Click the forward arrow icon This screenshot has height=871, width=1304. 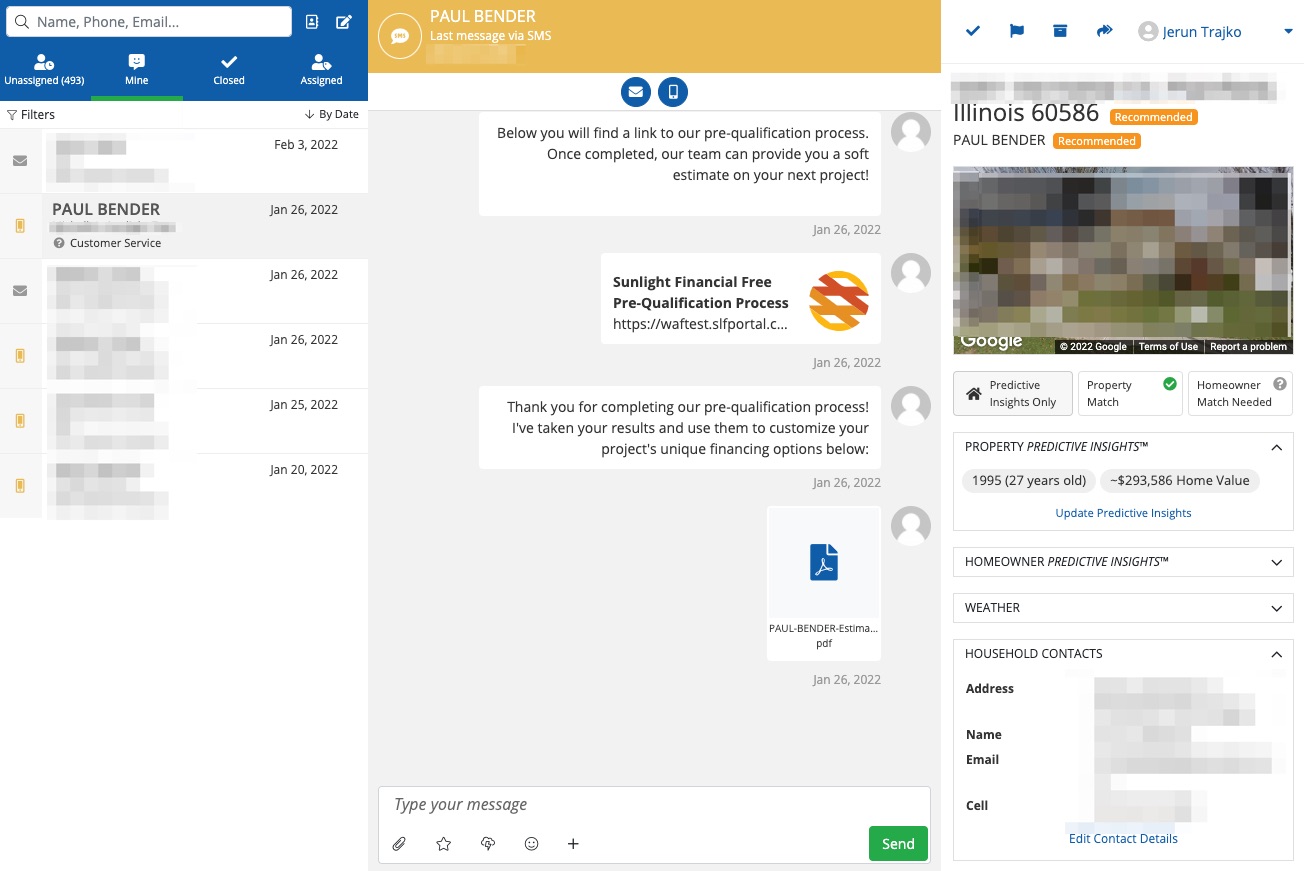click(x=1104, y=31)
